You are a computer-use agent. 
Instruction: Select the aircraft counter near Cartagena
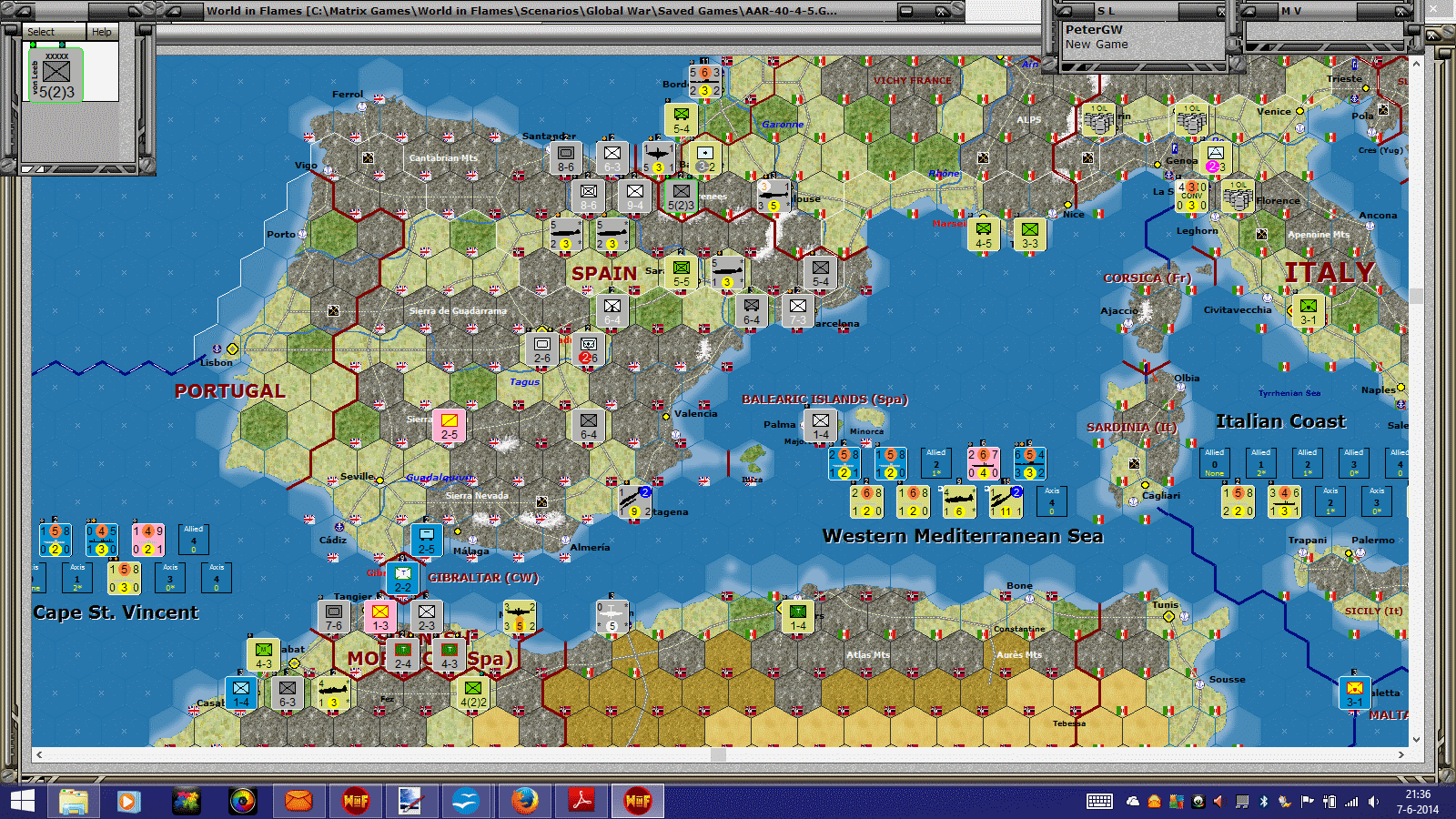coord(634,501)
